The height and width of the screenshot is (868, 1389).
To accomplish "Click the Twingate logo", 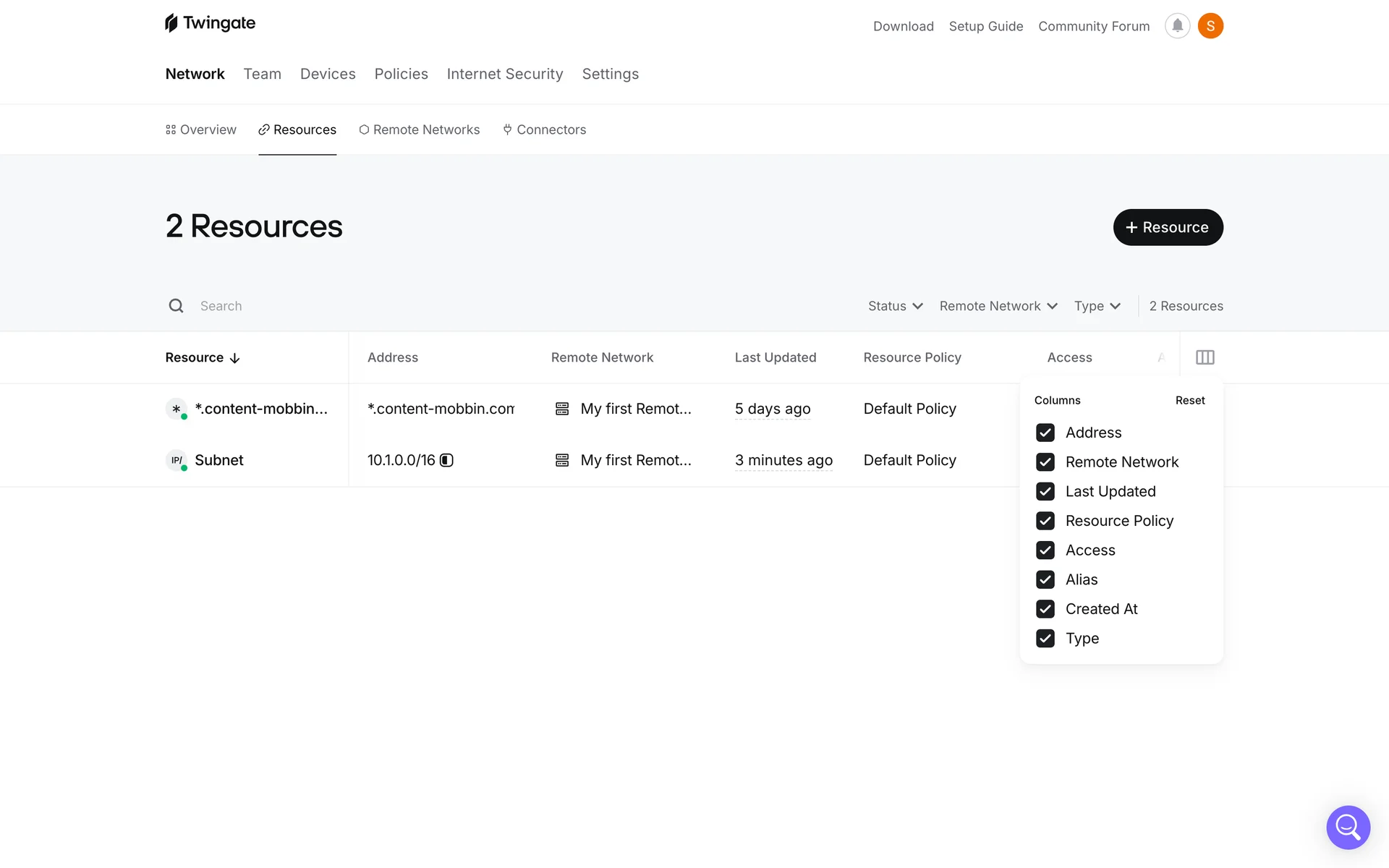I will (210, 23).
